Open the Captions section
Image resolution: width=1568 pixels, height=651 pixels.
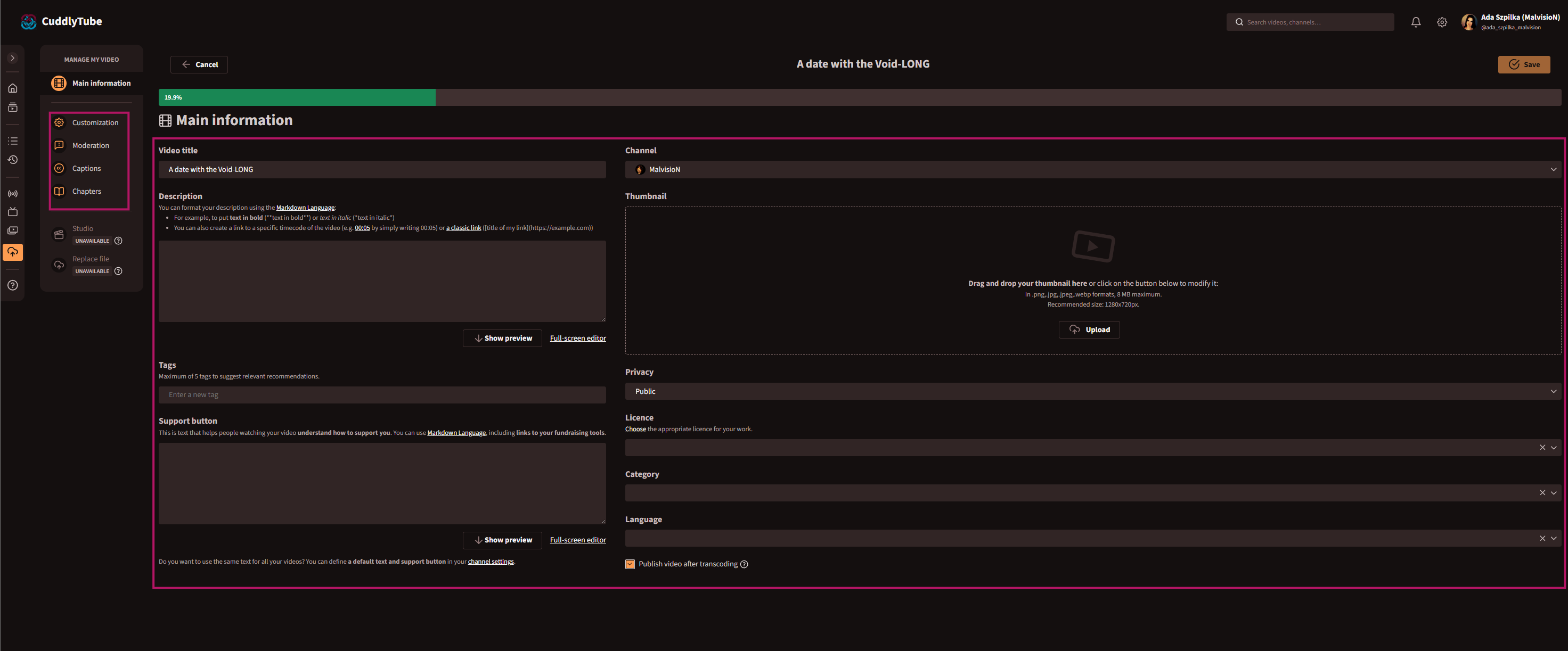click(x=86, y=169)
